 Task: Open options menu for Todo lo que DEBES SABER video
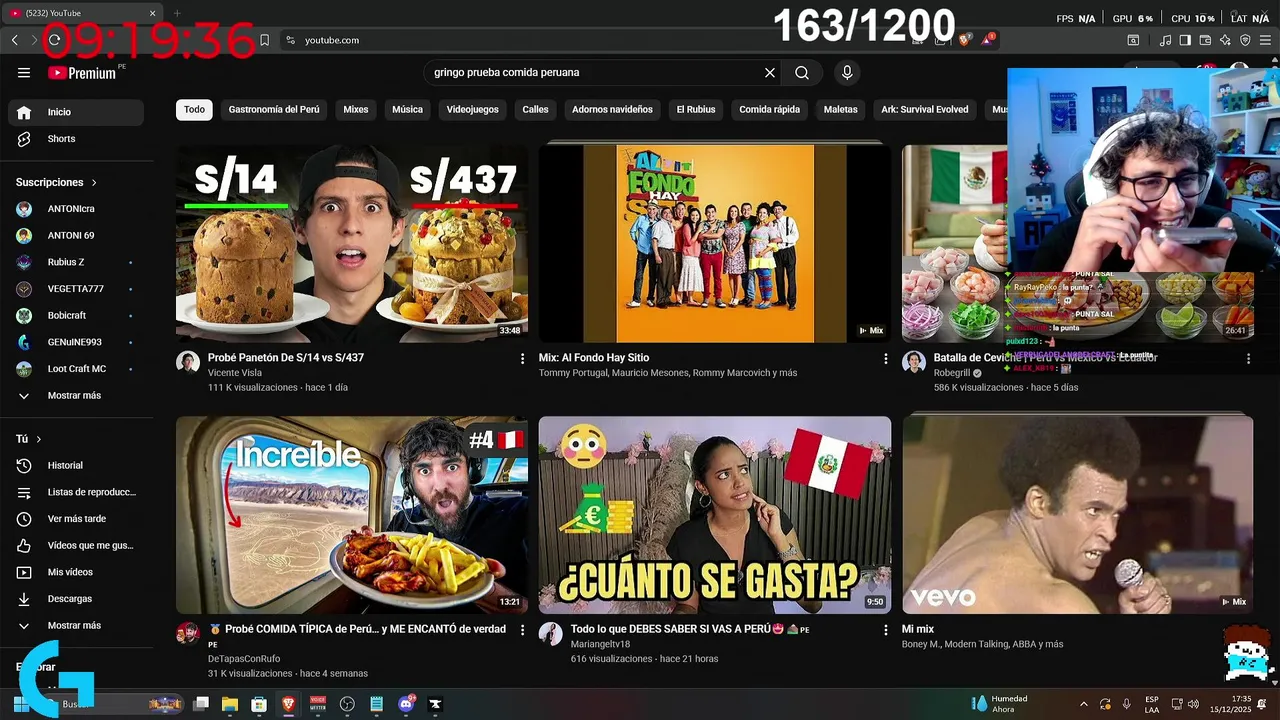[x=885, y=630]
